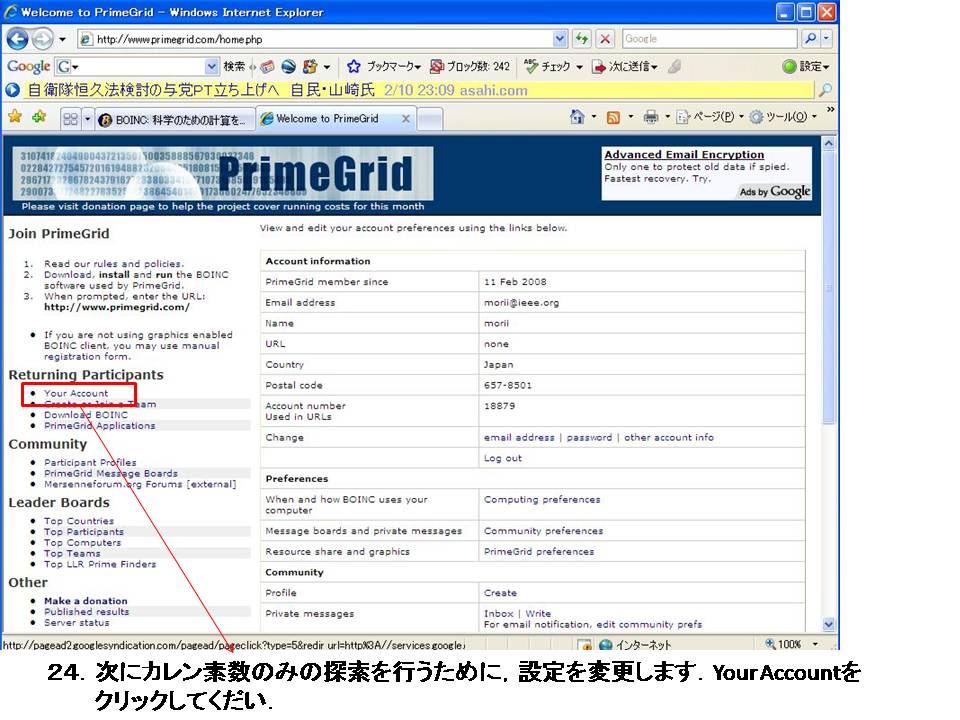
Task: Open the 次に送信 send-to menu
Action: [625, 66]
